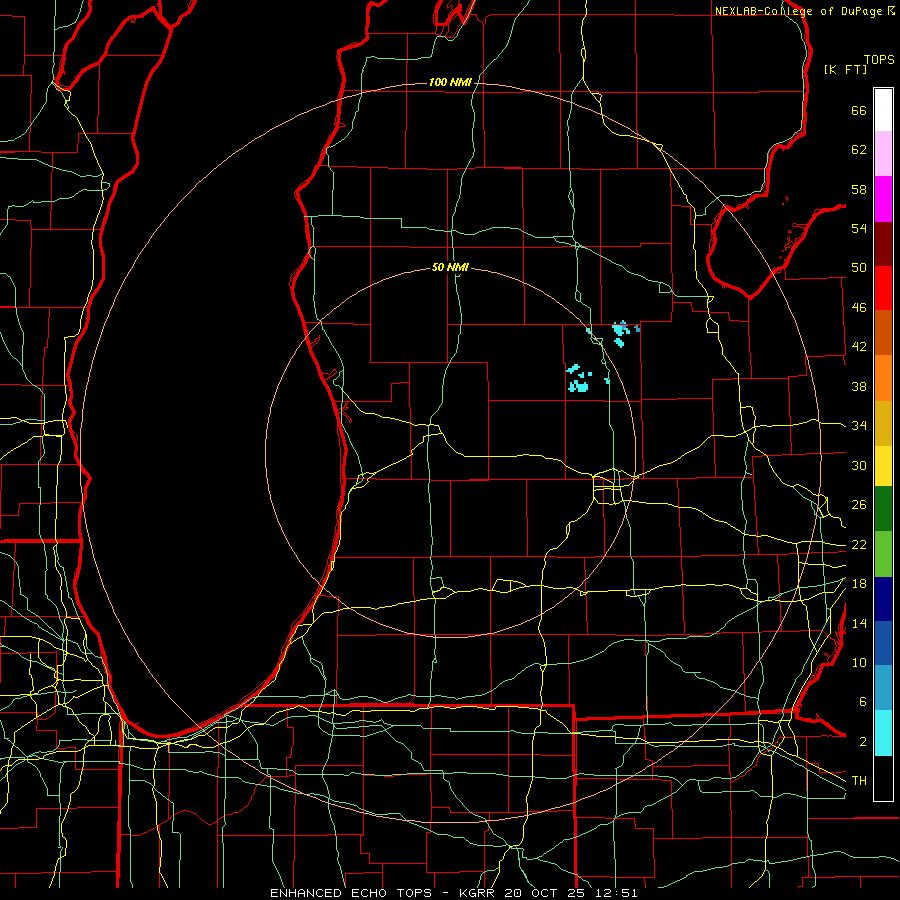Click the ENHANCED ECHO TOPS KGRR footer caption
Viewport: 900px width, 900px height.
pyautogui.click(x=453, y=893)
